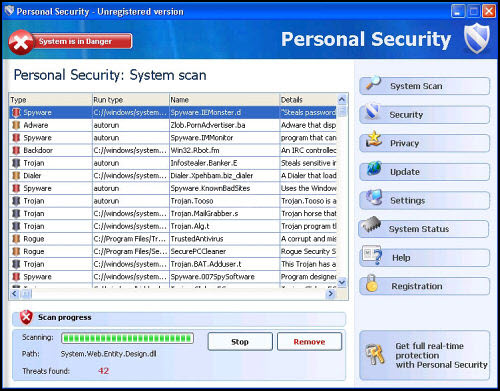Sort by the Run type column header
The width and height of the screenshot is (500, 391).
[131, 100]
